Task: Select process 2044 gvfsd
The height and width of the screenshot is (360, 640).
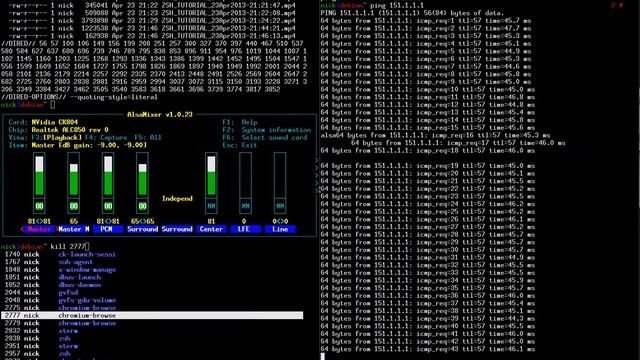Action: pyautogui.click(x=41, y=293)
